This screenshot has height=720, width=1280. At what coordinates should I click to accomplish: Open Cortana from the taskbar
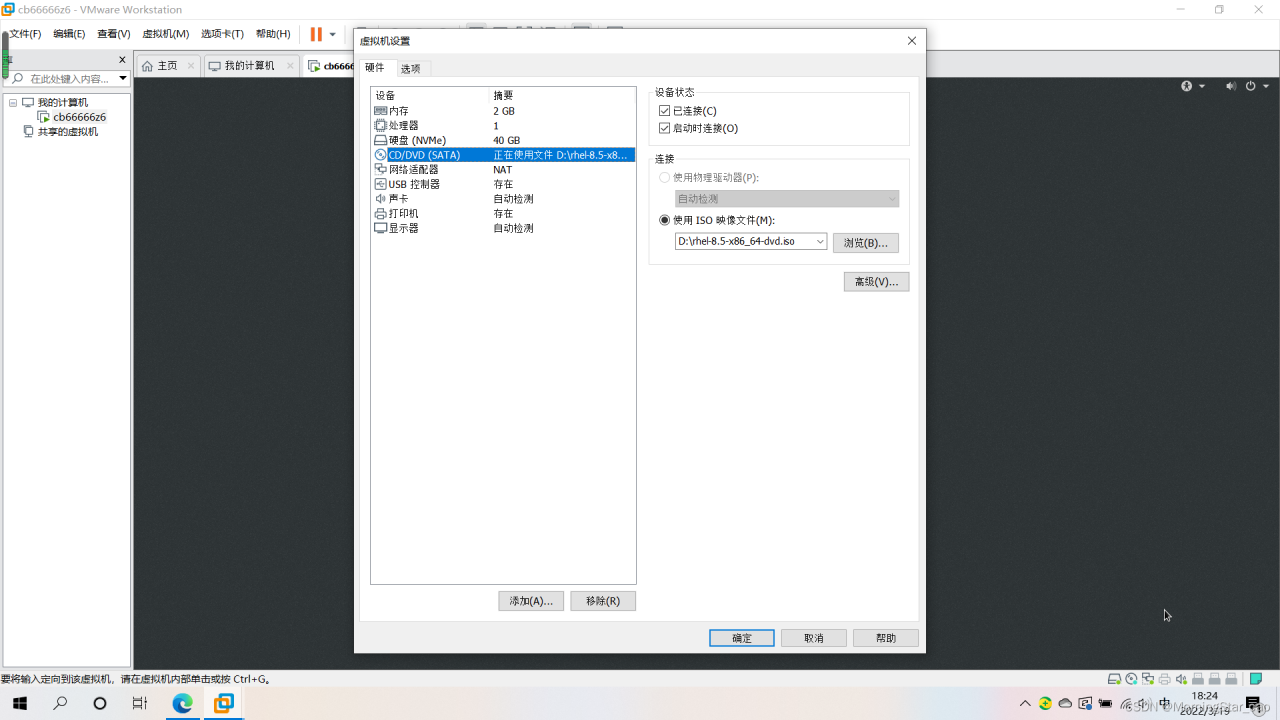100,703
